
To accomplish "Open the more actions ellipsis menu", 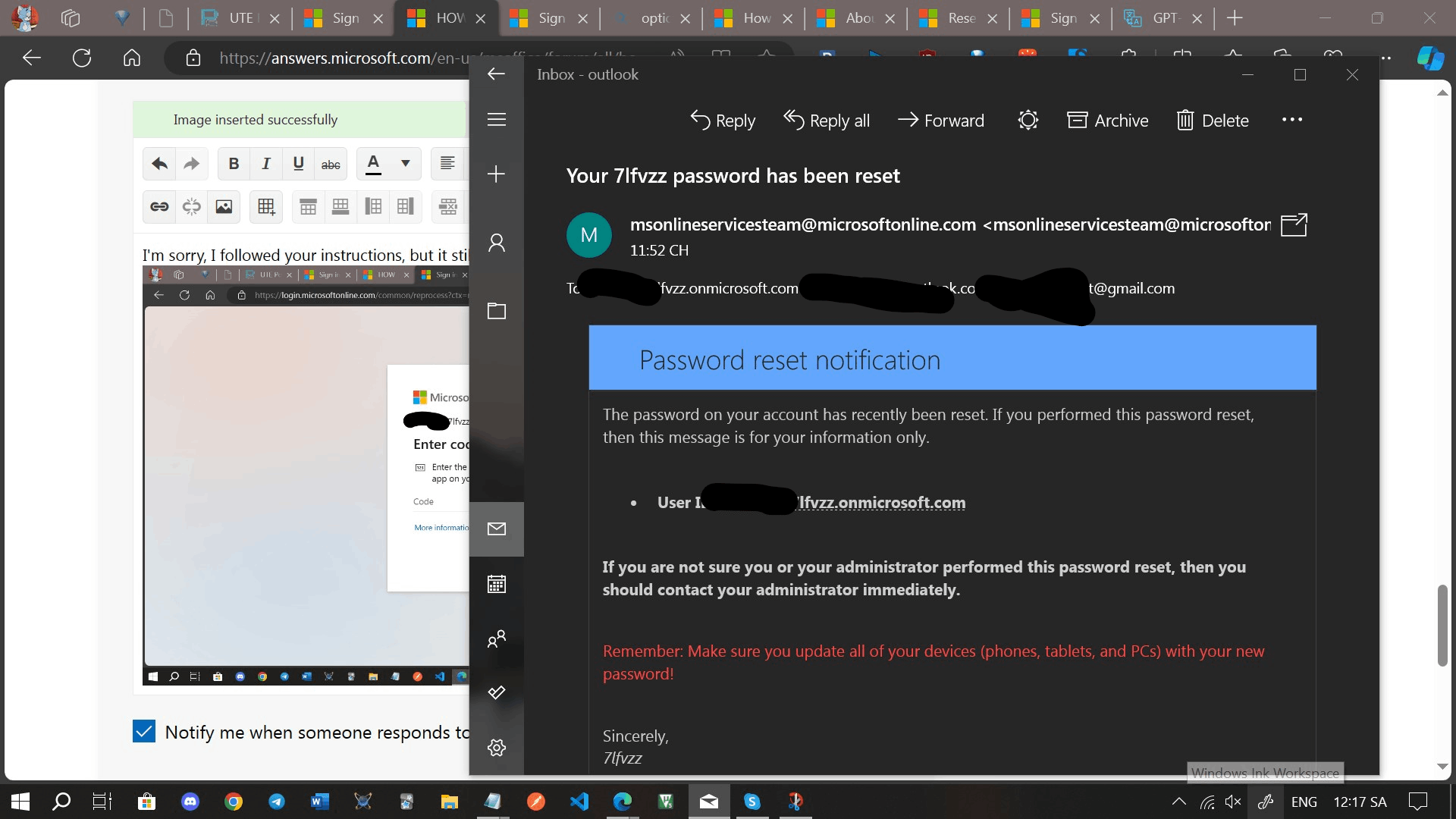I will pyautogui.click(x=1291, y=120).
